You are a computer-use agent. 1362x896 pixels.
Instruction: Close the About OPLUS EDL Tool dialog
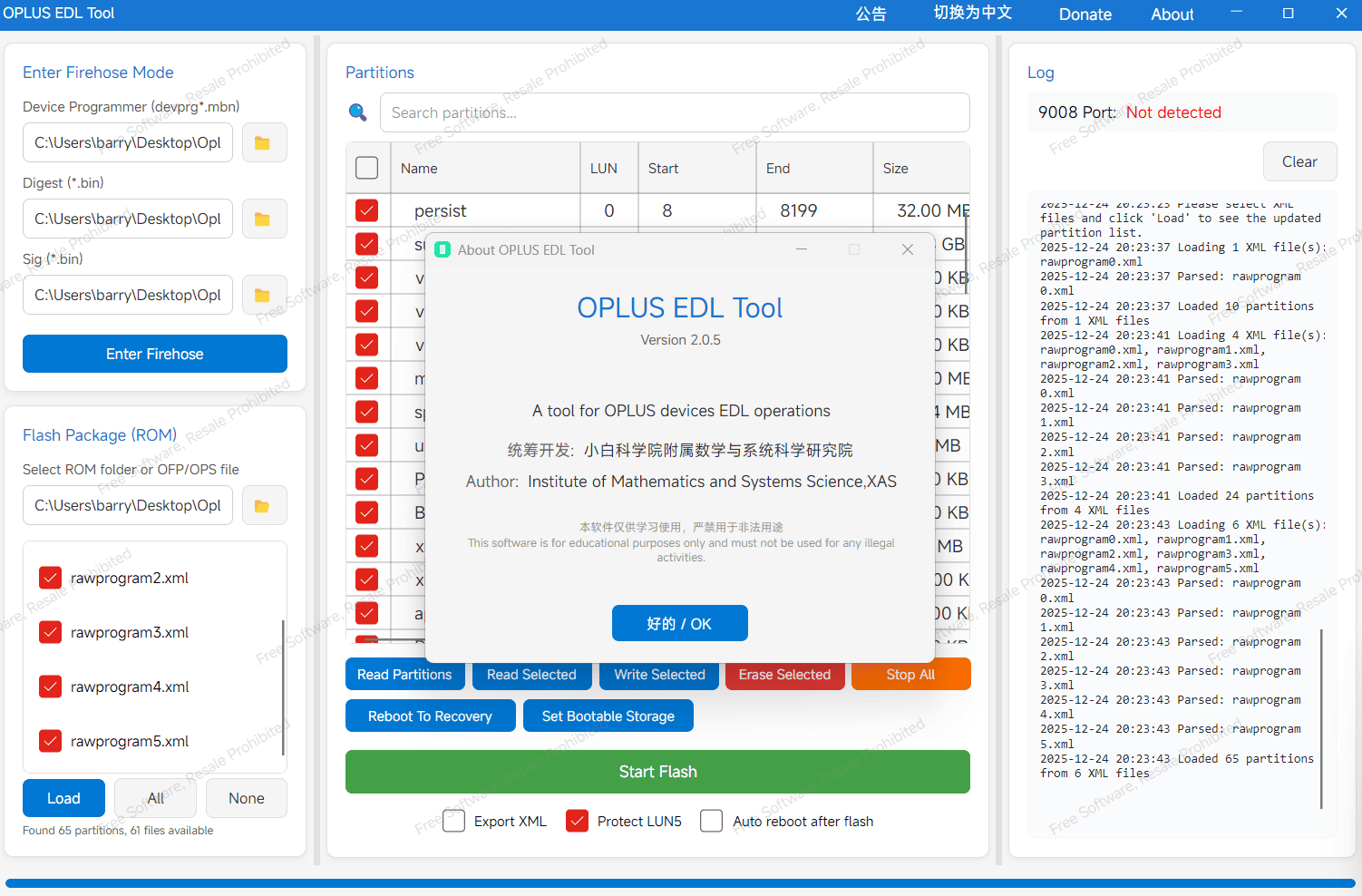(908, 249)
